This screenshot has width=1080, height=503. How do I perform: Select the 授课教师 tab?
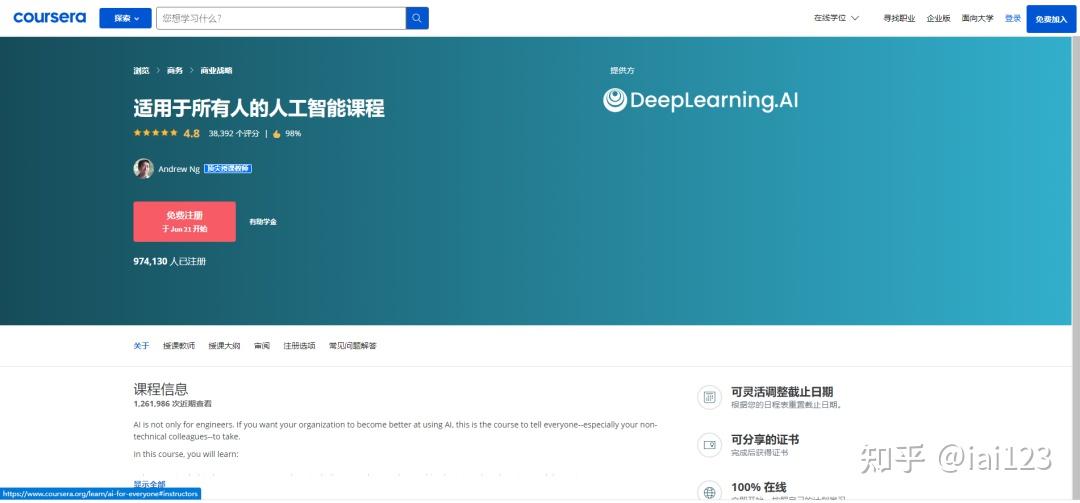179,346
